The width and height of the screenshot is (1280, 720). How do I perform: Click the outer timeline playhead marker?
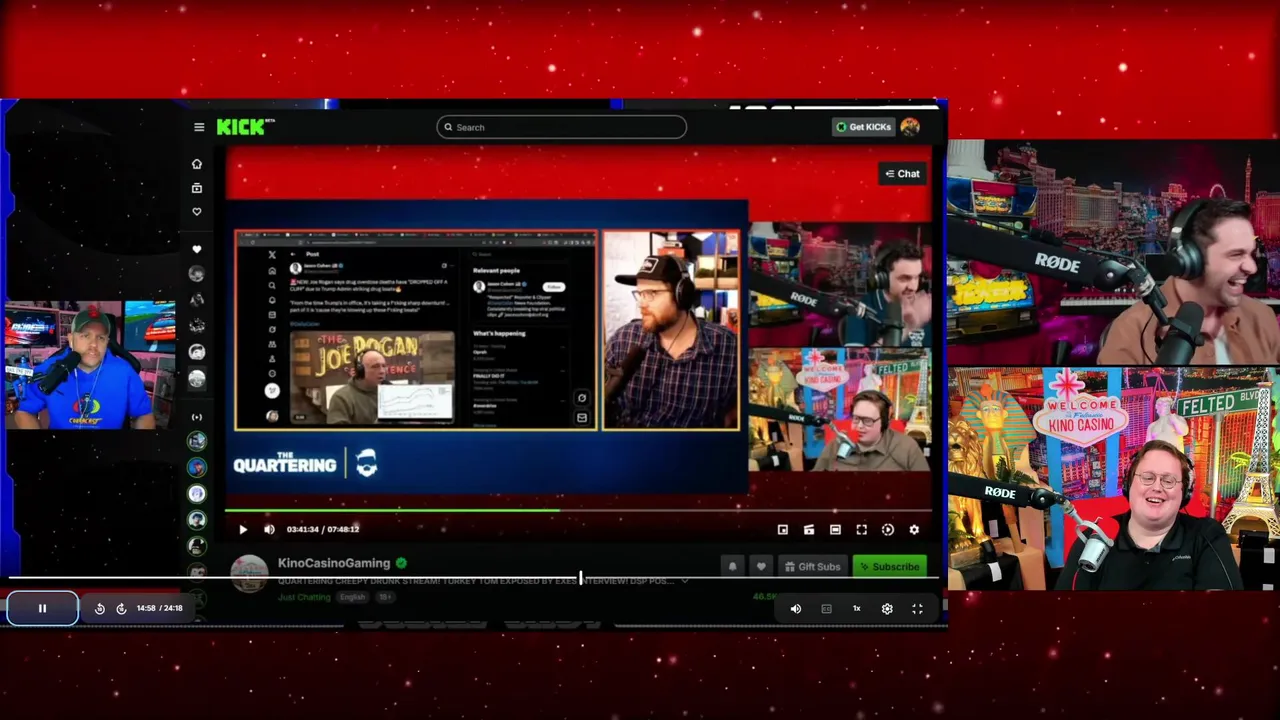point(580,578)
